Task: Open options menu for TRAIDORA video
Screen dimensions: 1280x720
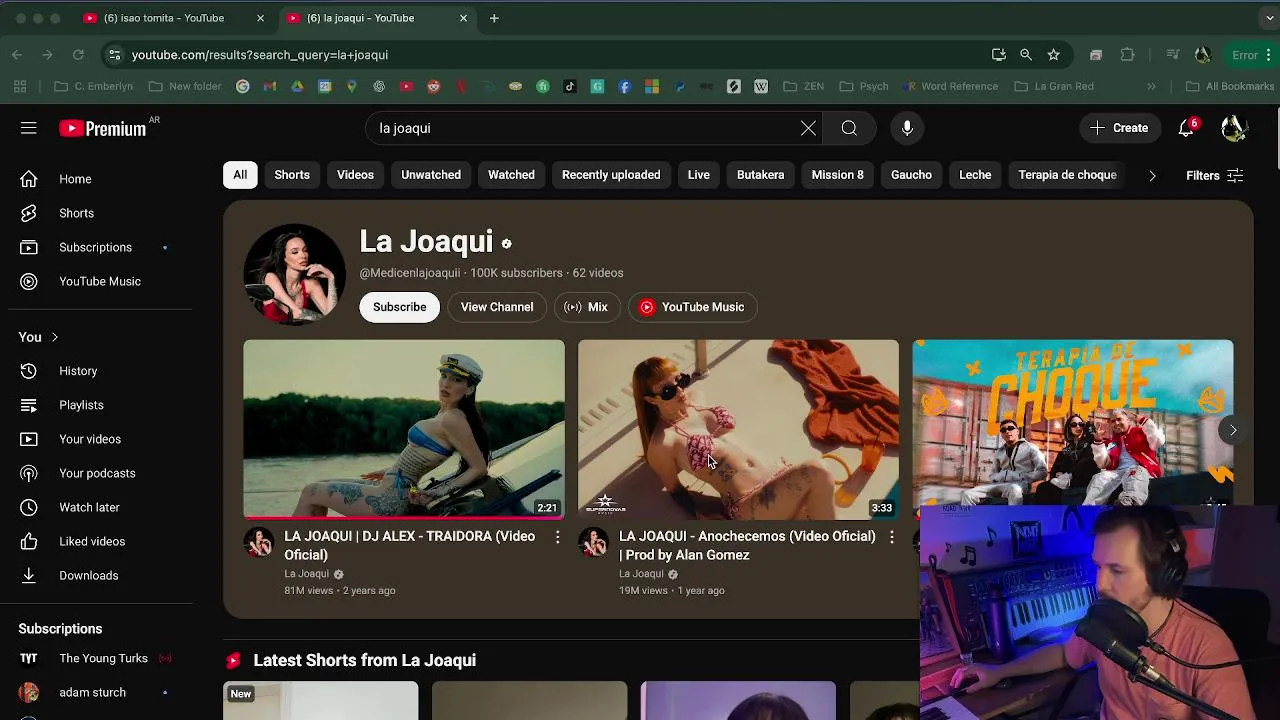Action: click(557, 537)
